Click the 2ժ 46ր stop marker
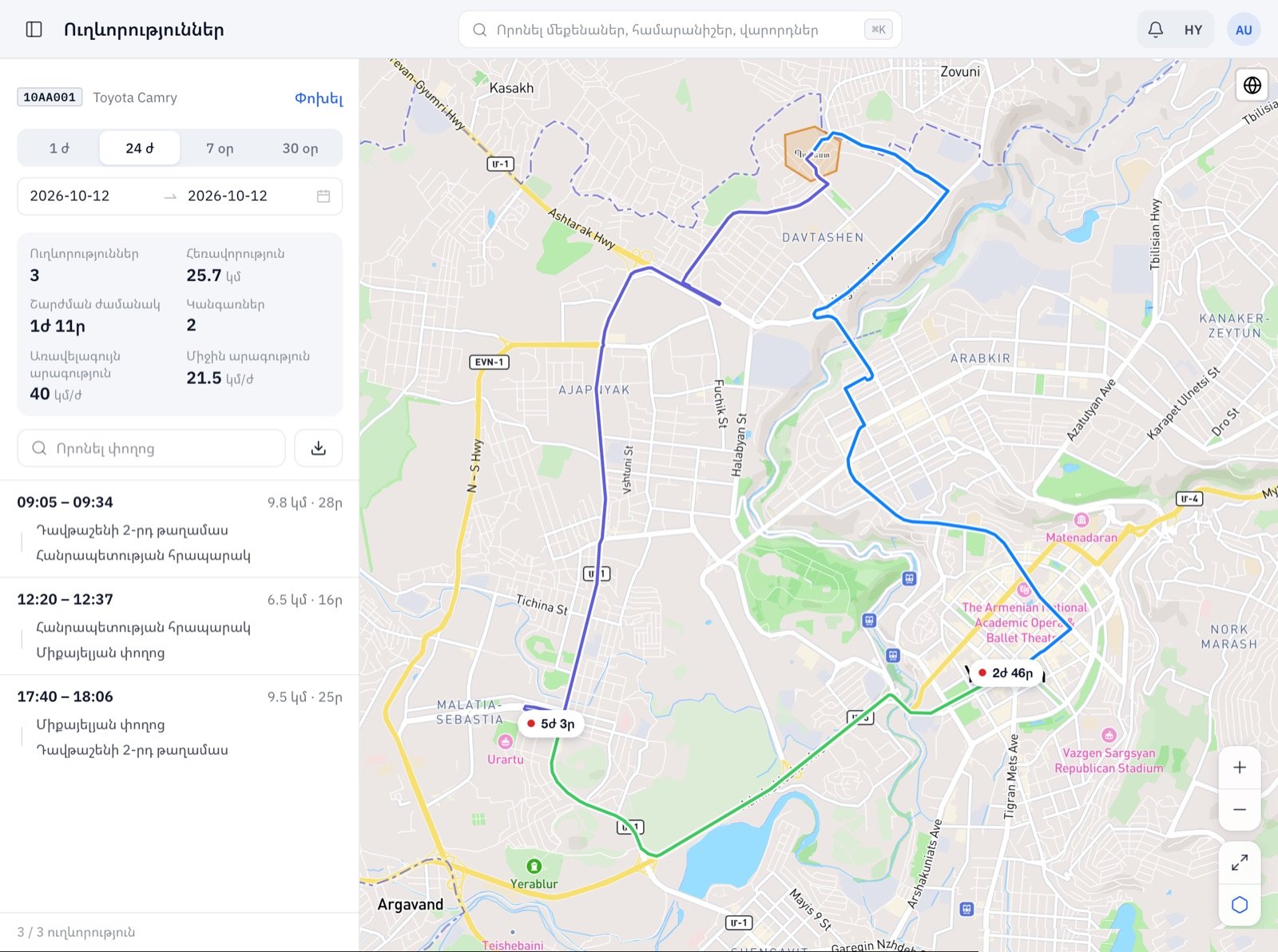Image resolution: width=1278 pixels, height=952 pixels. (1006, 673)
